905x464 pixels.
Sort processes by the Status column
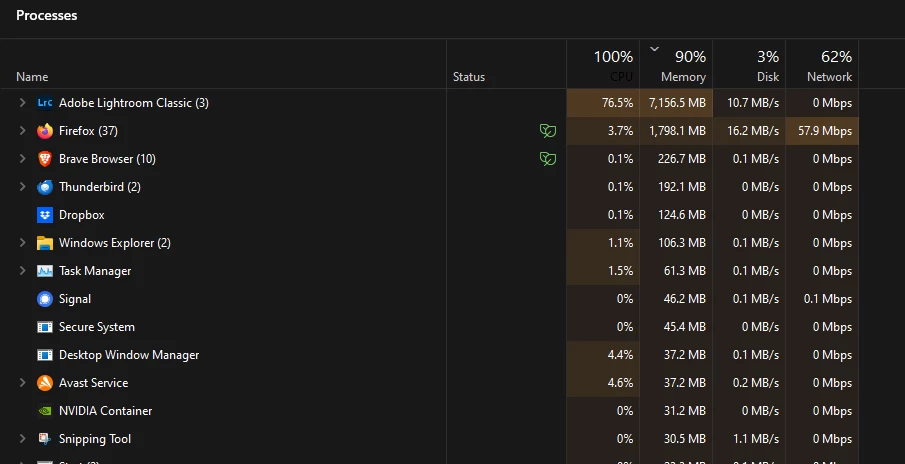point(469,77)
